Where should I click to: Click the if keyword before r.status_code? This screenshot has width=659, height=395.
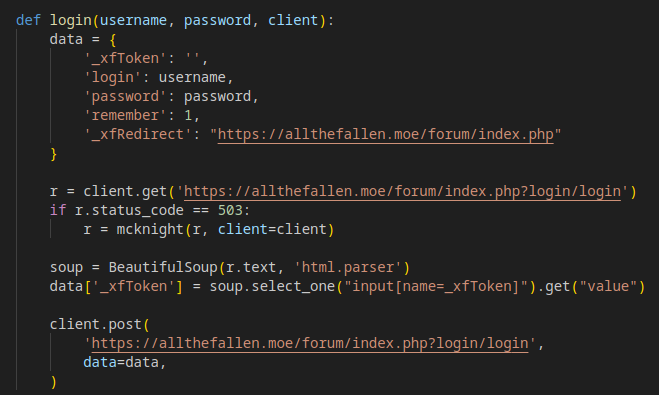pyautogui.click(x=58, y=210)
